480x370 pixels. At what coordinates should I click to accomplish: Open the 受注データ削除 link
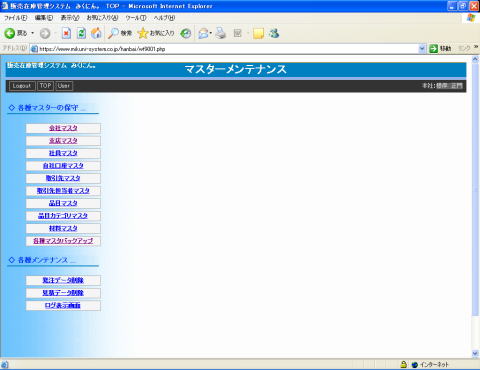[x=63, y=280]
